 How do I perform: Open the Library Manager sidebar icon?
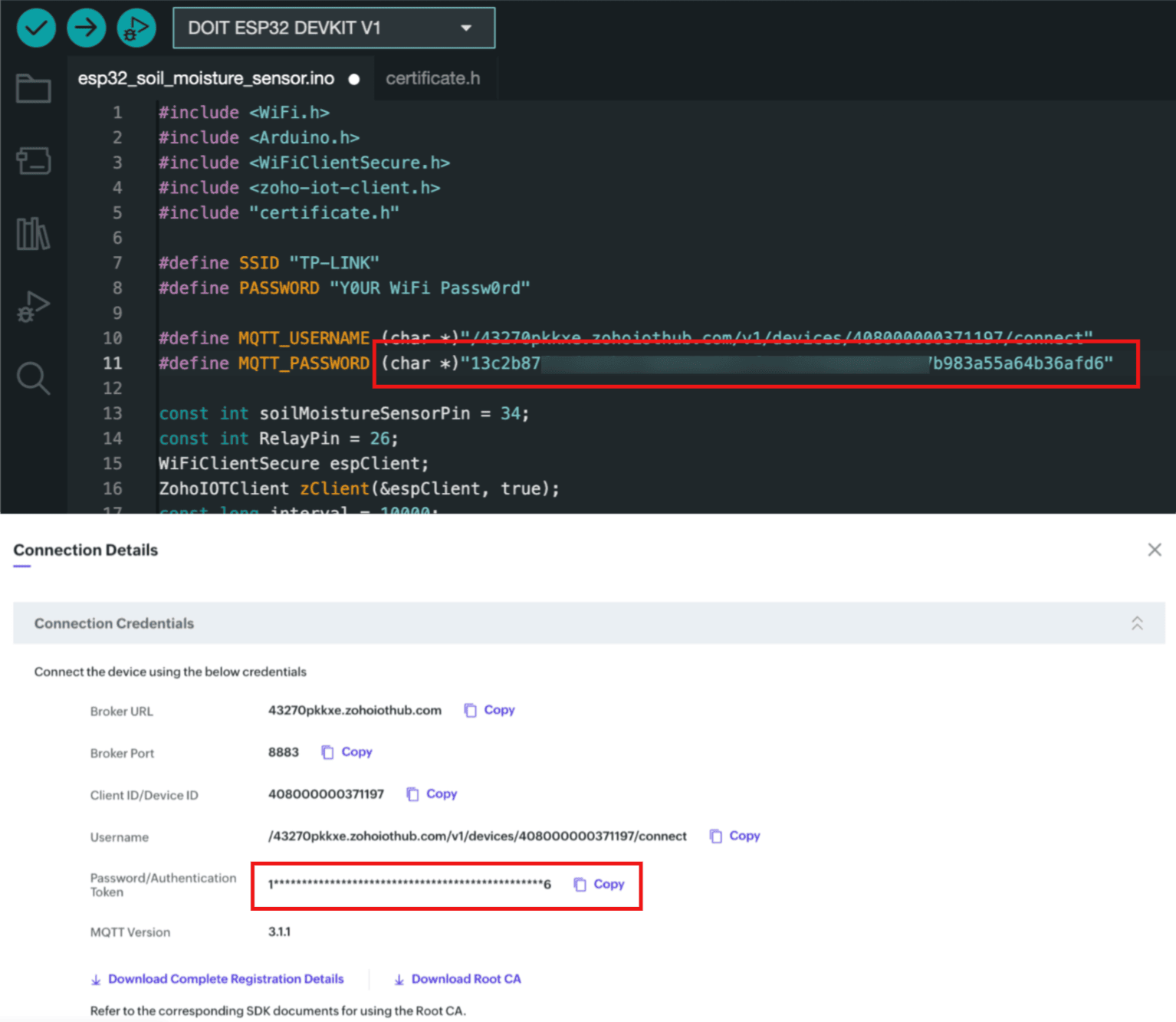pos(34,233)
